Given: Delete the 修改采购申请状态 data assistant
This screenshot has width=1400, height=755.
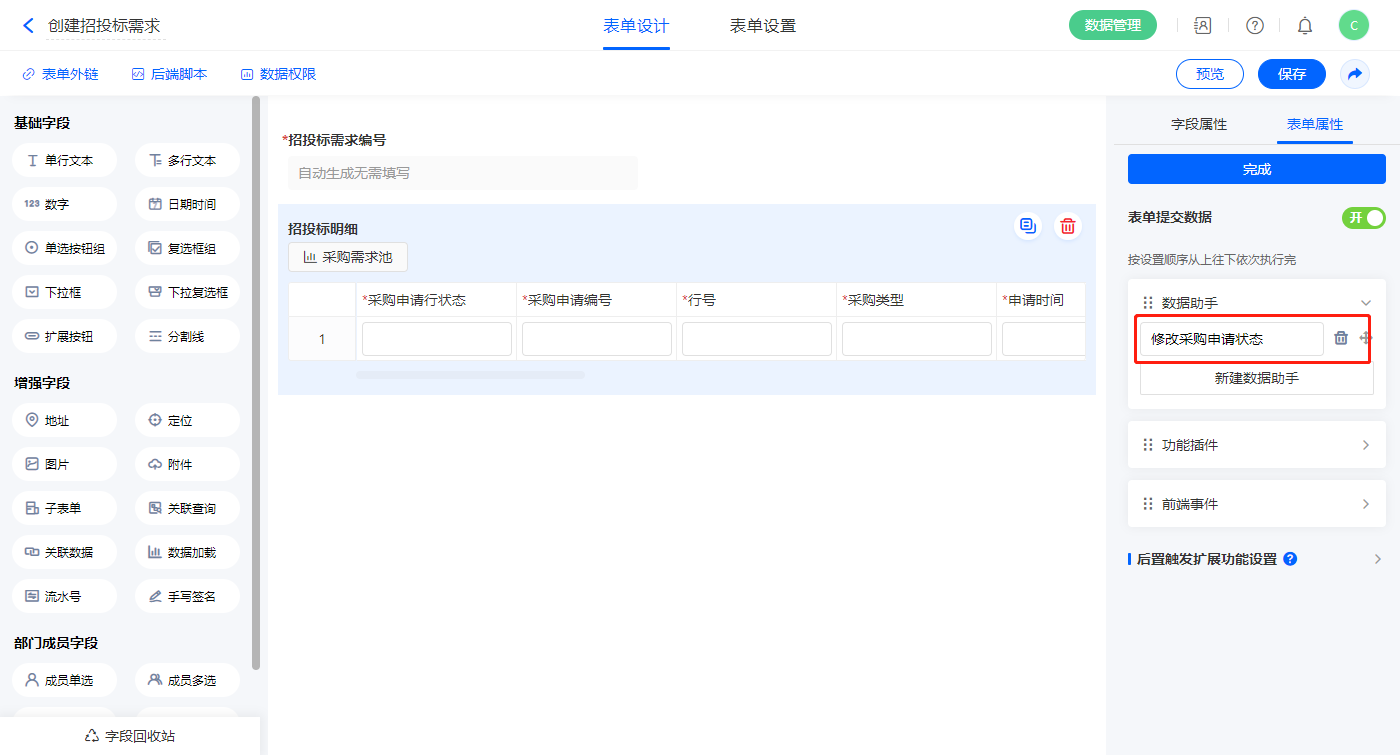Looking at the screenshot, I should click(x=1341, y=339).
